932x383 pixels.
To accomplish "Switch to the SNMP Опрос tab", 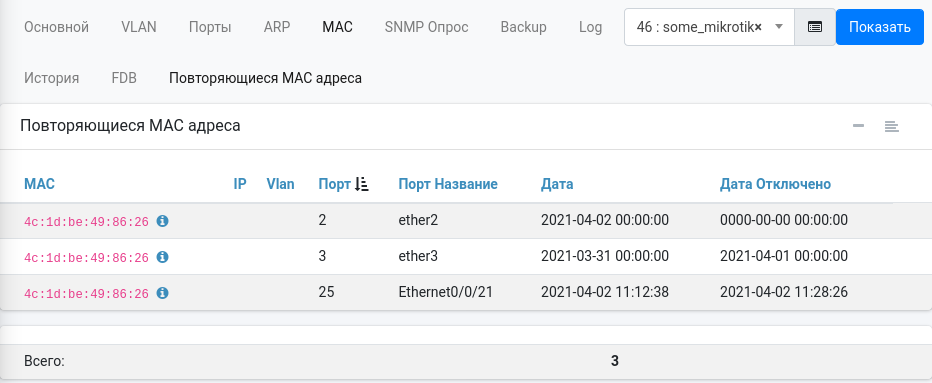I will point(426,27).
